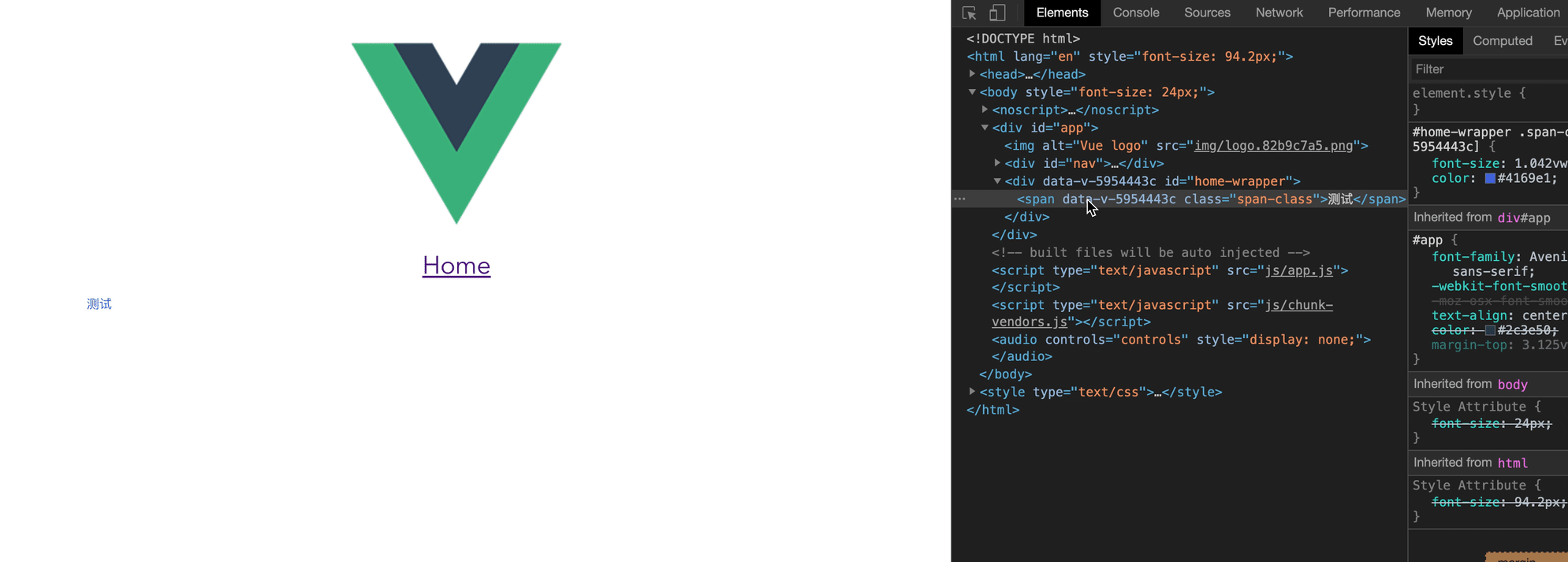Click the html inherited-from link
The width and height of the screenshot is (1568, 562).
click(1512, 463)
